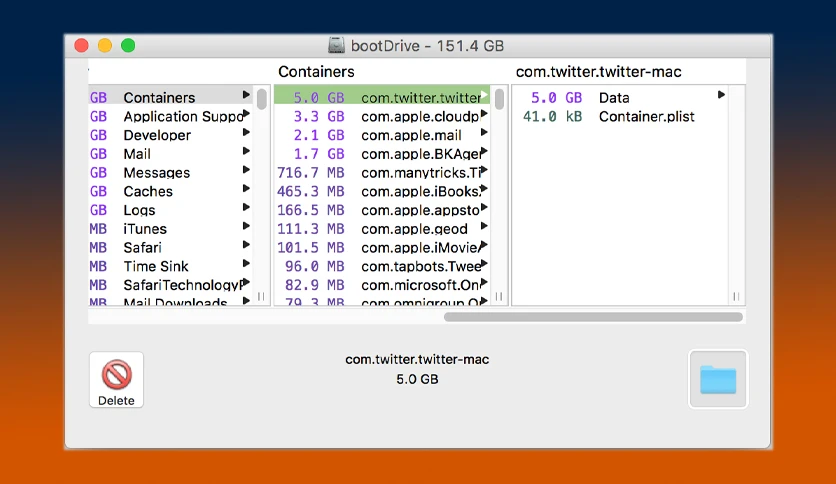Click the Containers column resize handle

[499, 296]
